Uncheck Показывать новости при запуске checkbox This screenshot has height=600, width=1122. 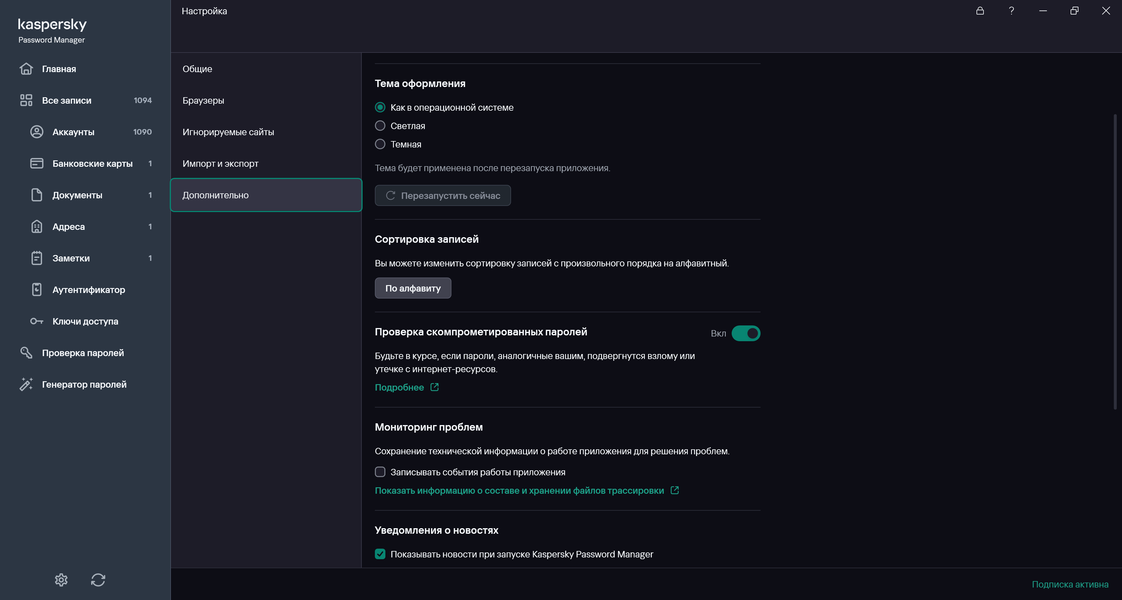[x=380, y=554]
